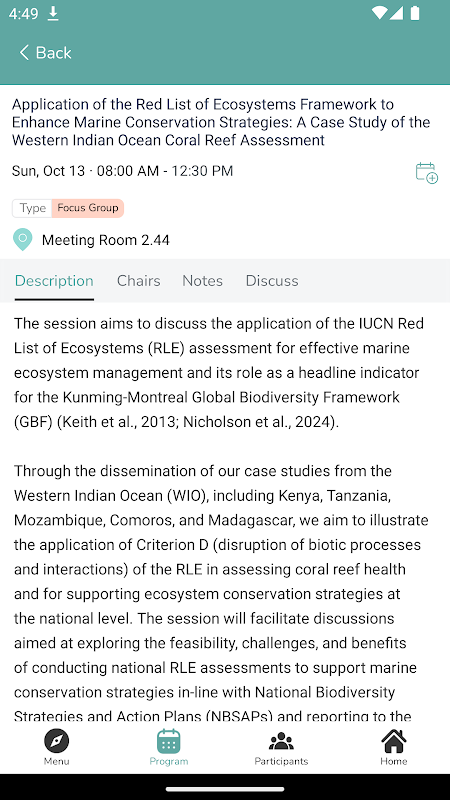This screenshot has width=450, height=800.
Task: Tap the Back button text
Action: pyautogui.click(x=54, y=53)
